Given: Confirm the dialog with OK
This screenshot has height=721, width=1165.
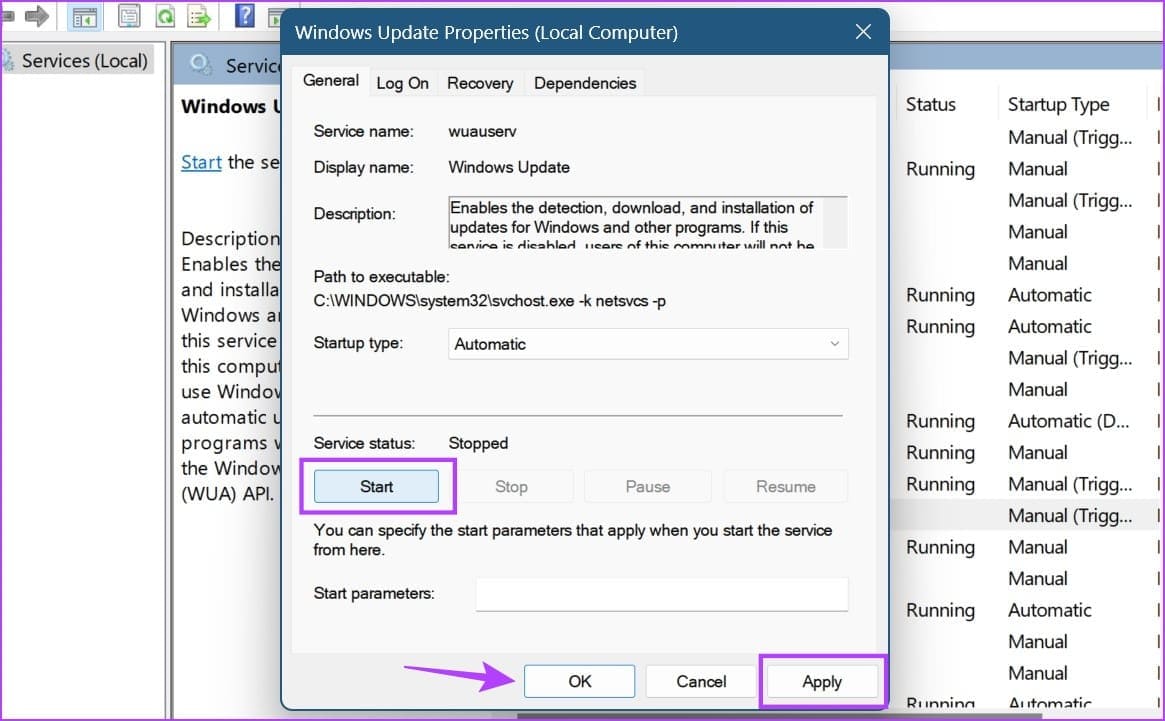Looking at the screenshot, I should [x=580, y=682].
